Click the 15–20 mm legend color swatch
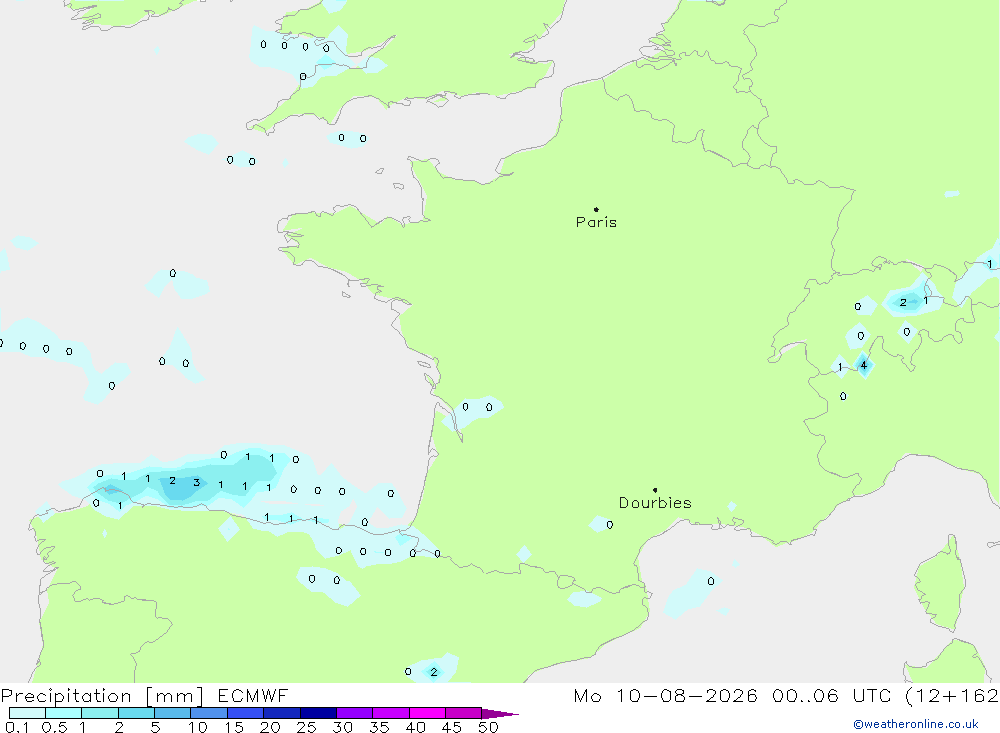Screen dimensions: 1000x733 tap(245, 713)
